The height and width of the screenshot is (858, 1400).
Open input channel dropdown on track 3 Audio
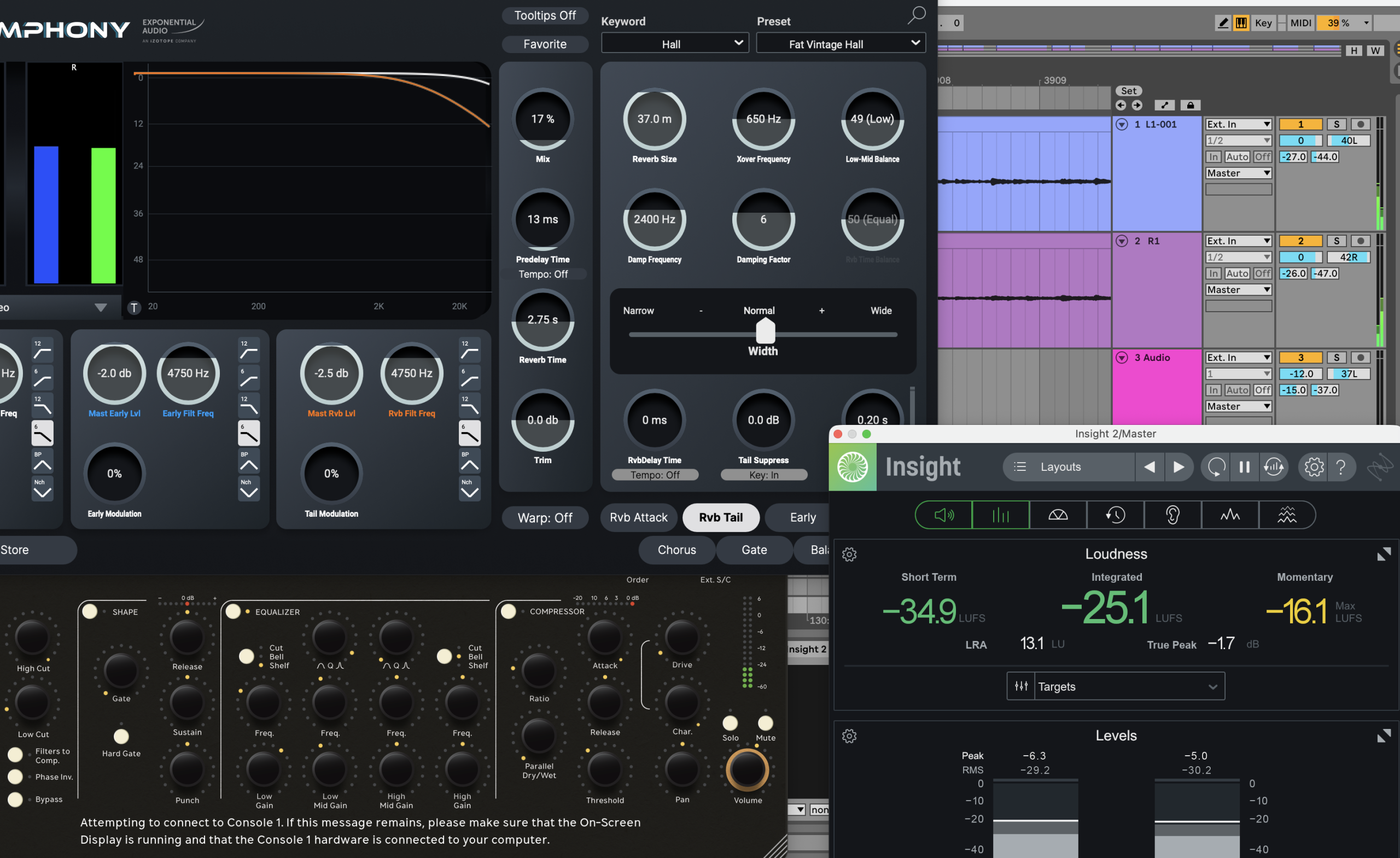[1239, 374]
